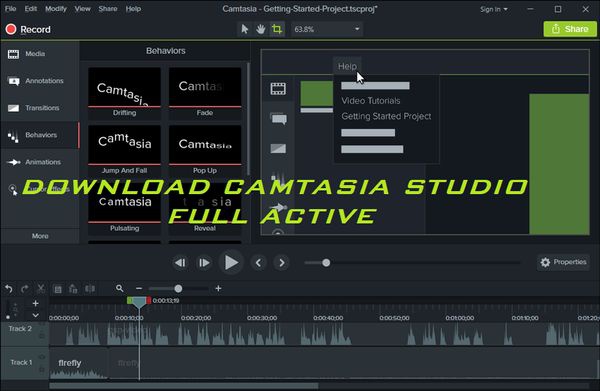Select the Fade behavior thumbnail

tap(205, 93)
